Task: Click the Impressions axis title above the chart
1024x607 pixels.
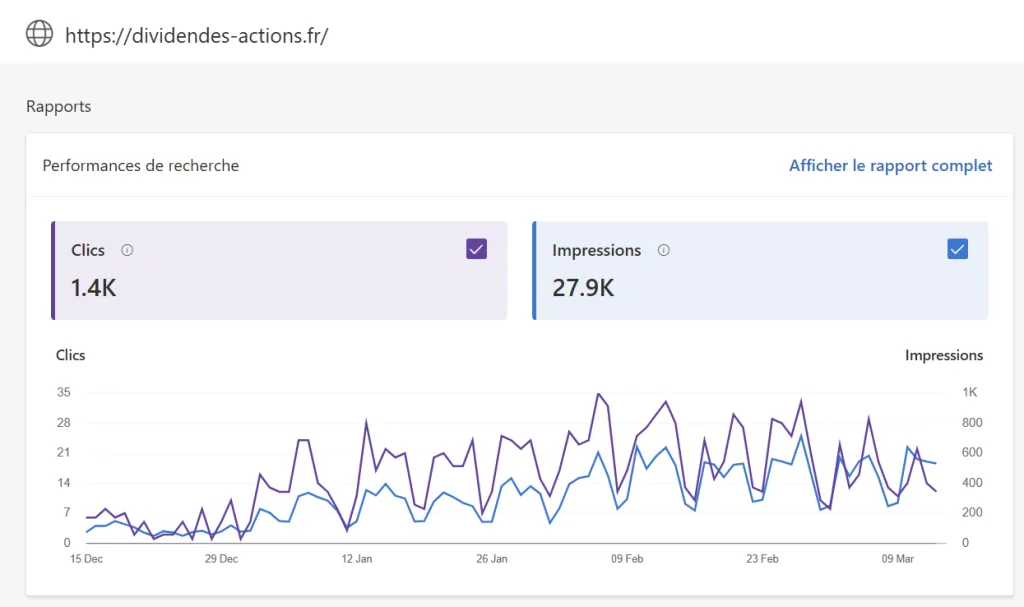Action: point(944,355)
